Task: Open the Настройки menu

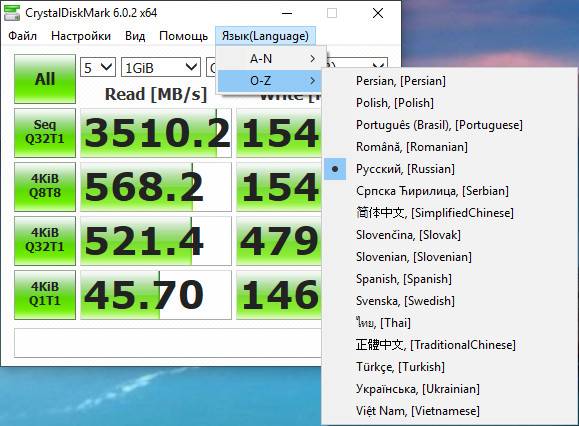Action: pyautogui.click(x=81, y=36)
